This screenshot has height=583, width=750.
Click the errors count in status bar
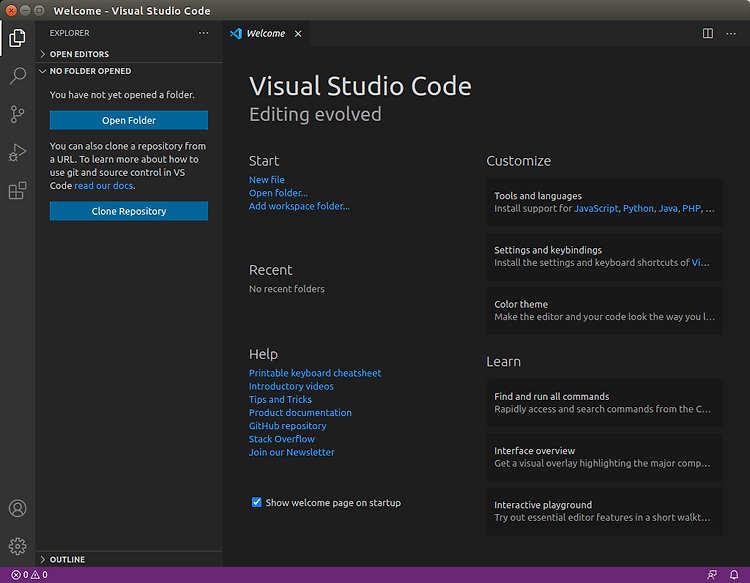click(x=20, y=575)
